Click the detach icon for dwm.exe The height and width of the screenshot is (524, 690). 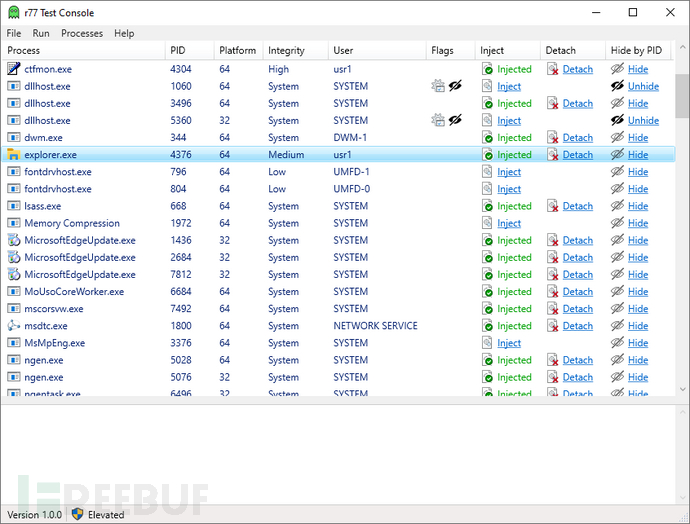tap(553, 138)
